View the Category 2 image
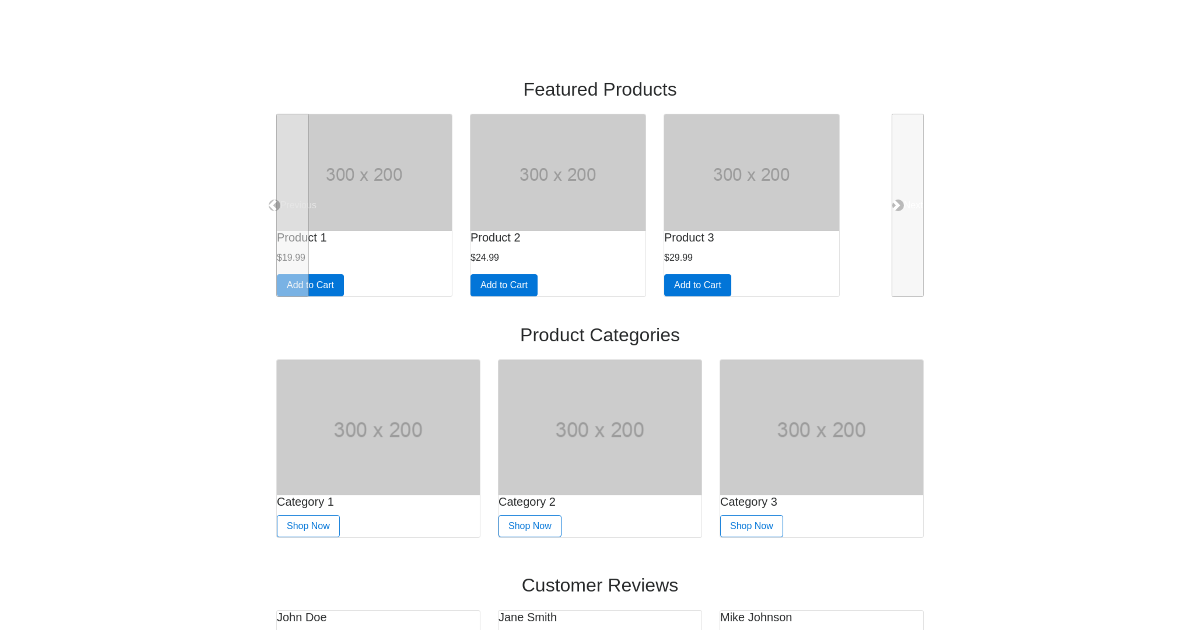 click(x=600, y=427)
